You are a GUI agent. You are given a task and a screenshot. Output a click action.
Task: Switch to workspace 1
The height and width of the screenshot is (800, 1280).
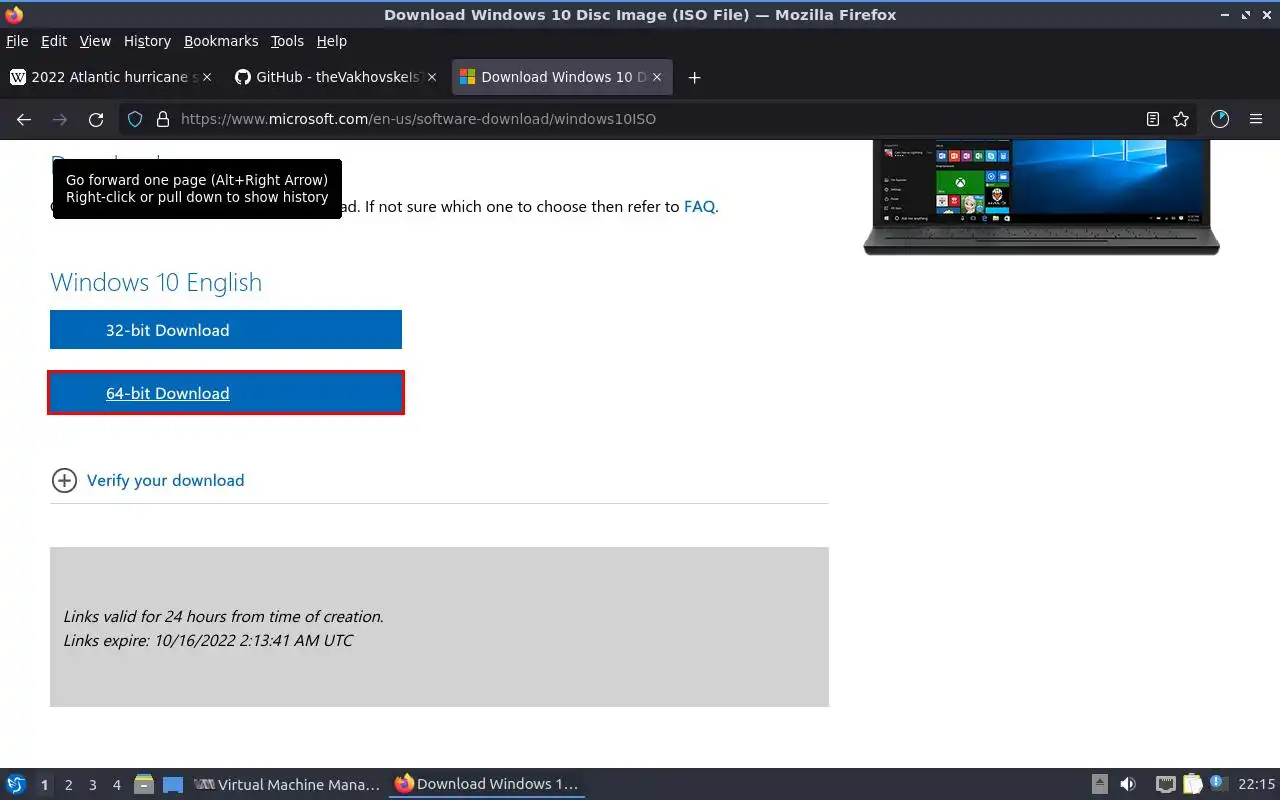44,785
